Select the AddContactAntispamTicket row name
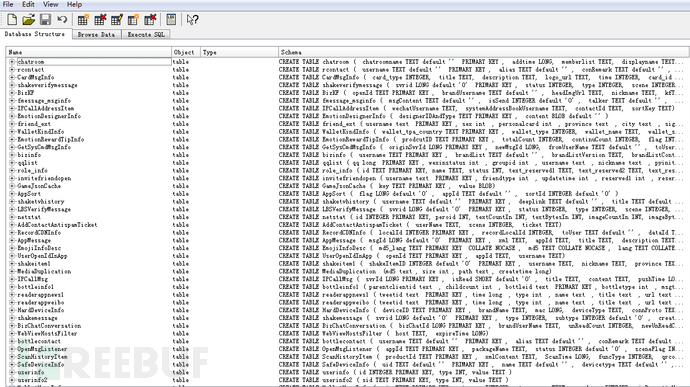This screenshot has height=387, width=690. (57, 225)
